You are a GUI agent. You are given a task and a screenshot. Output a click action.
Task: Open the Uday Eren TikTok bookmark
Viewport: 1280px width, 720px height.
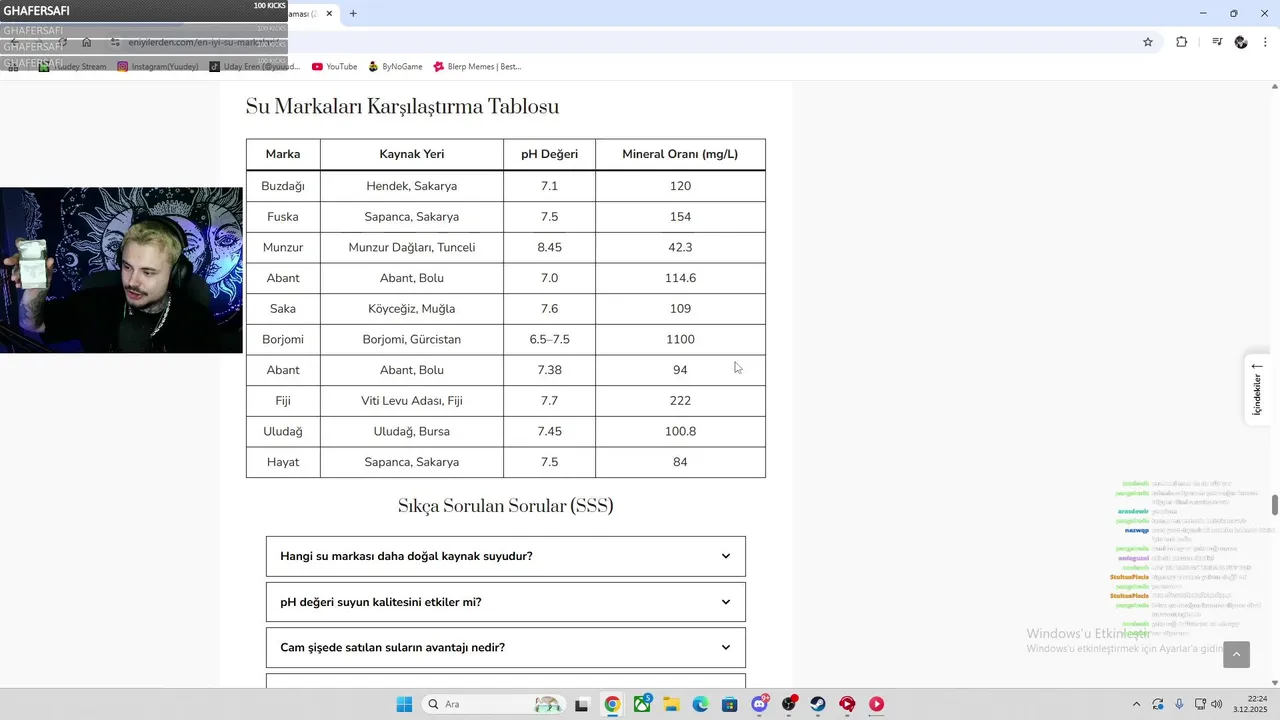tap(254, 67)
